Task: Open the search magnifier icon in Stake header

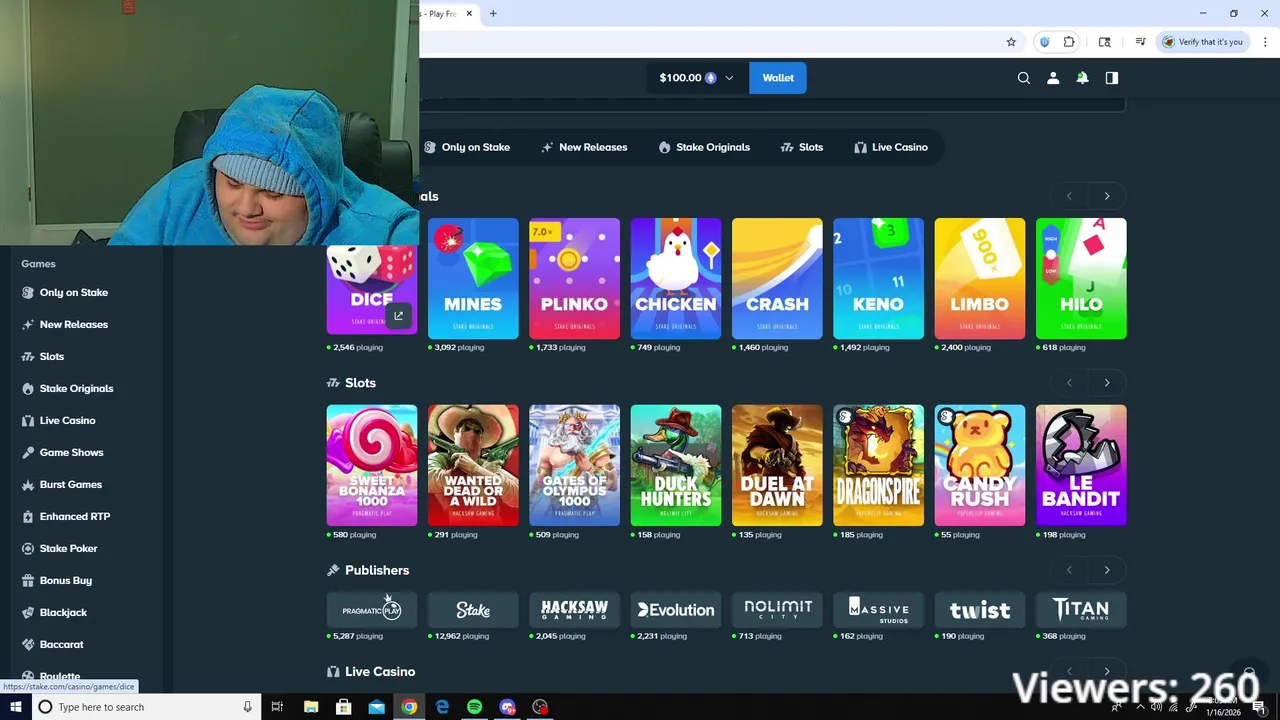Action: point(1023,78)
